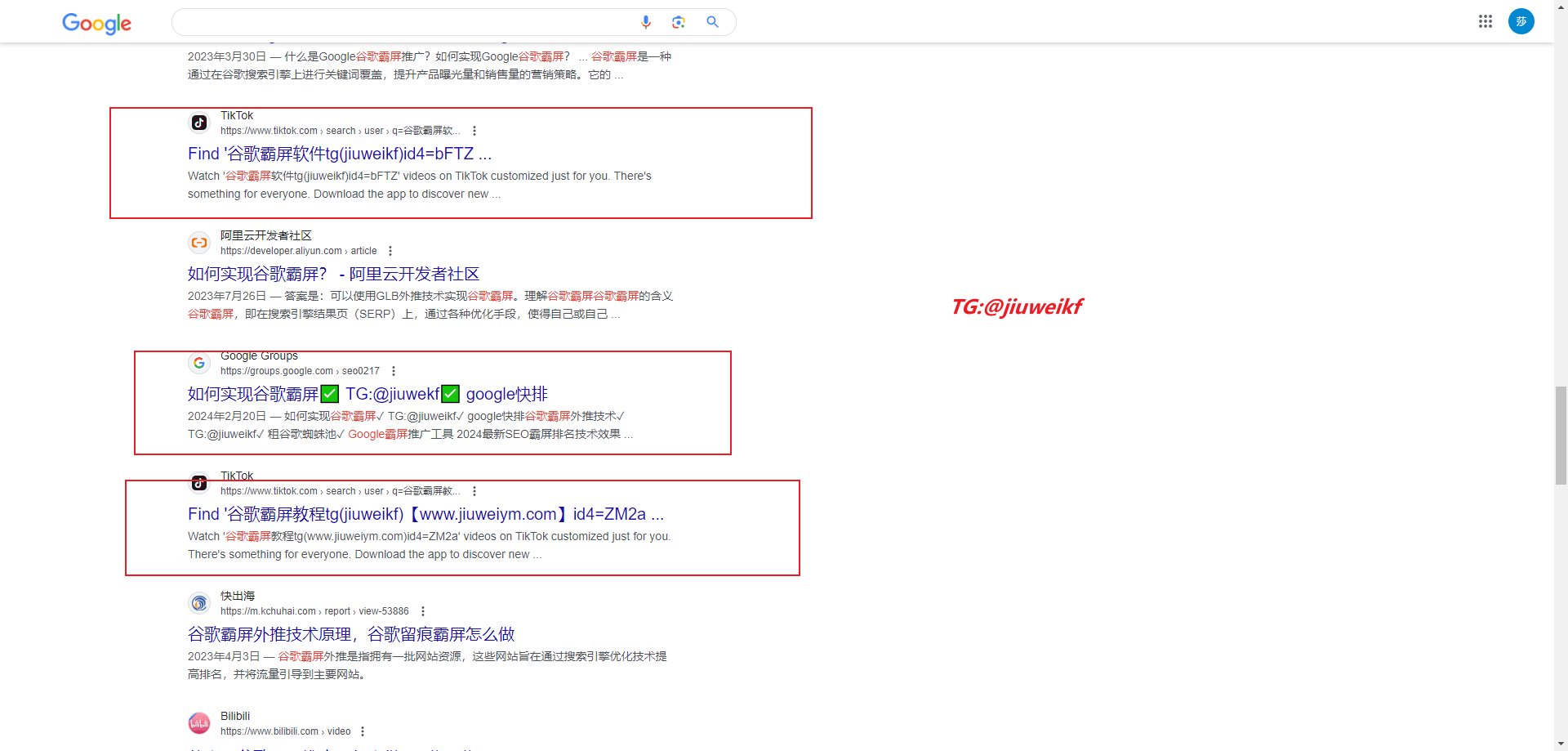Click the Google logo
Screen dimensions: 1568x751
click(x=96, y=23)
